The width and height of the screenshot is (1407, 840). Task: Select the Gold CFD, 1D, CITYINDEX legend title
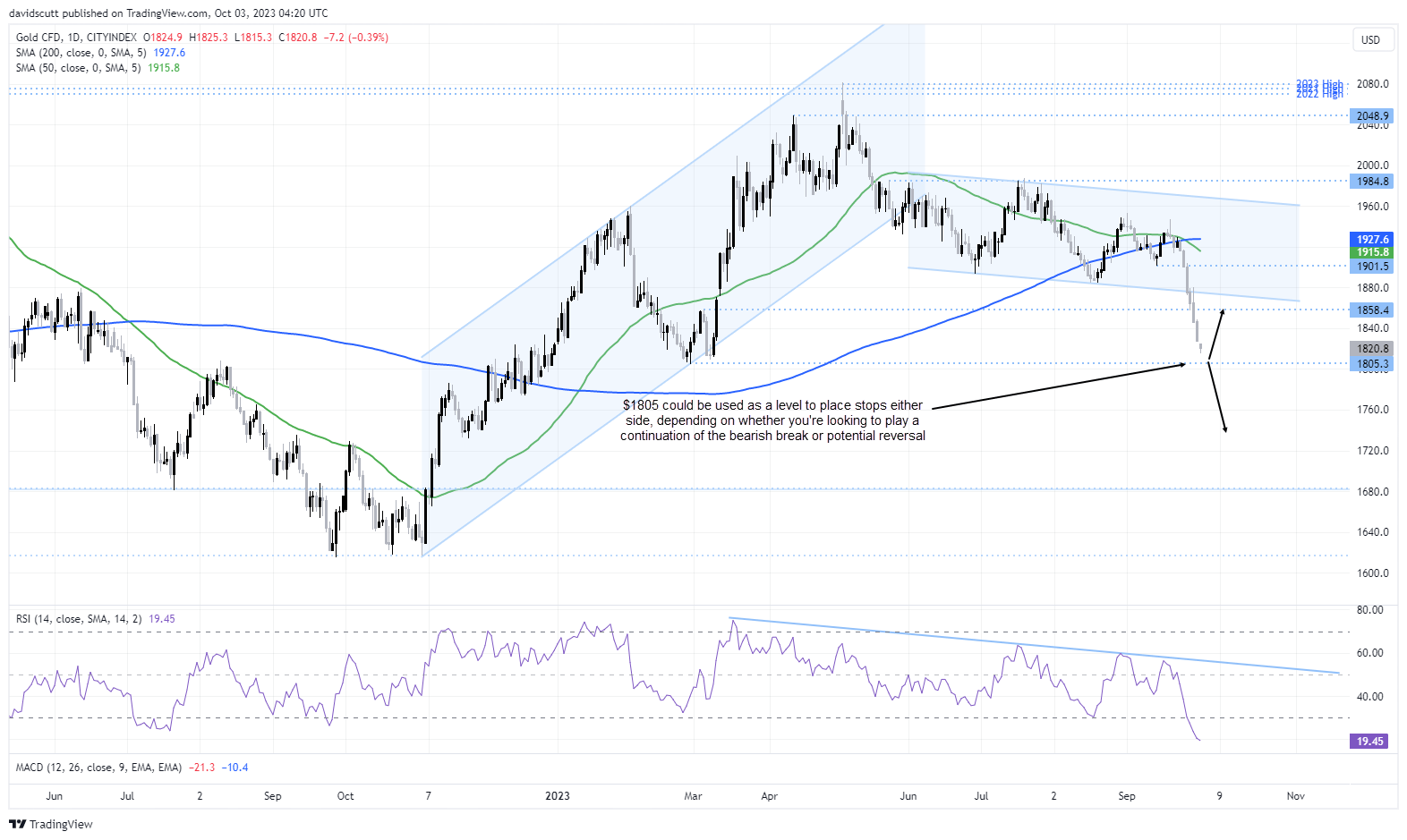[x=76, y=38]
